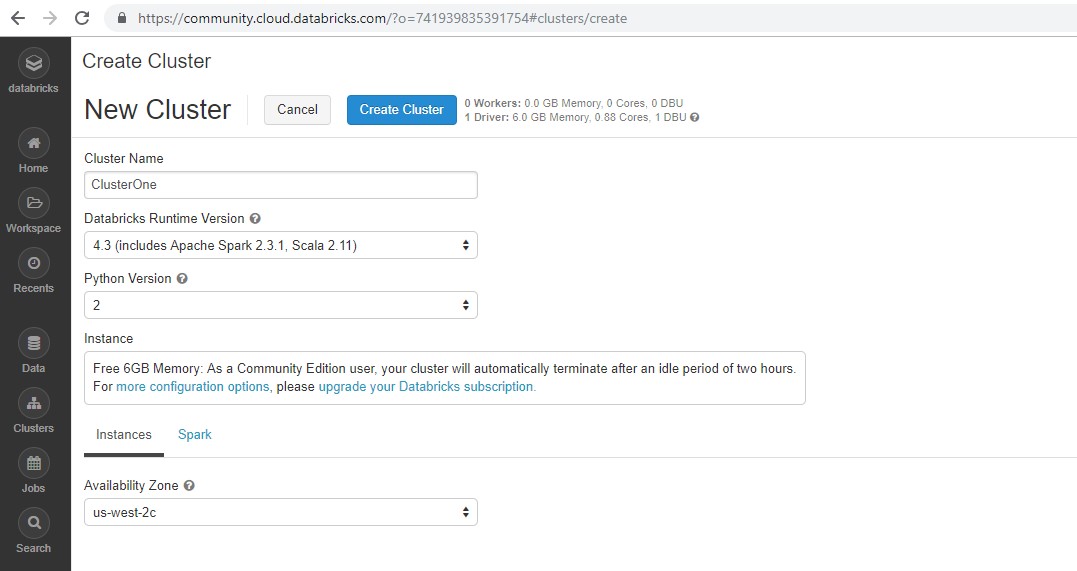
Task: Click the Instance label
Action: coord(109,339)
